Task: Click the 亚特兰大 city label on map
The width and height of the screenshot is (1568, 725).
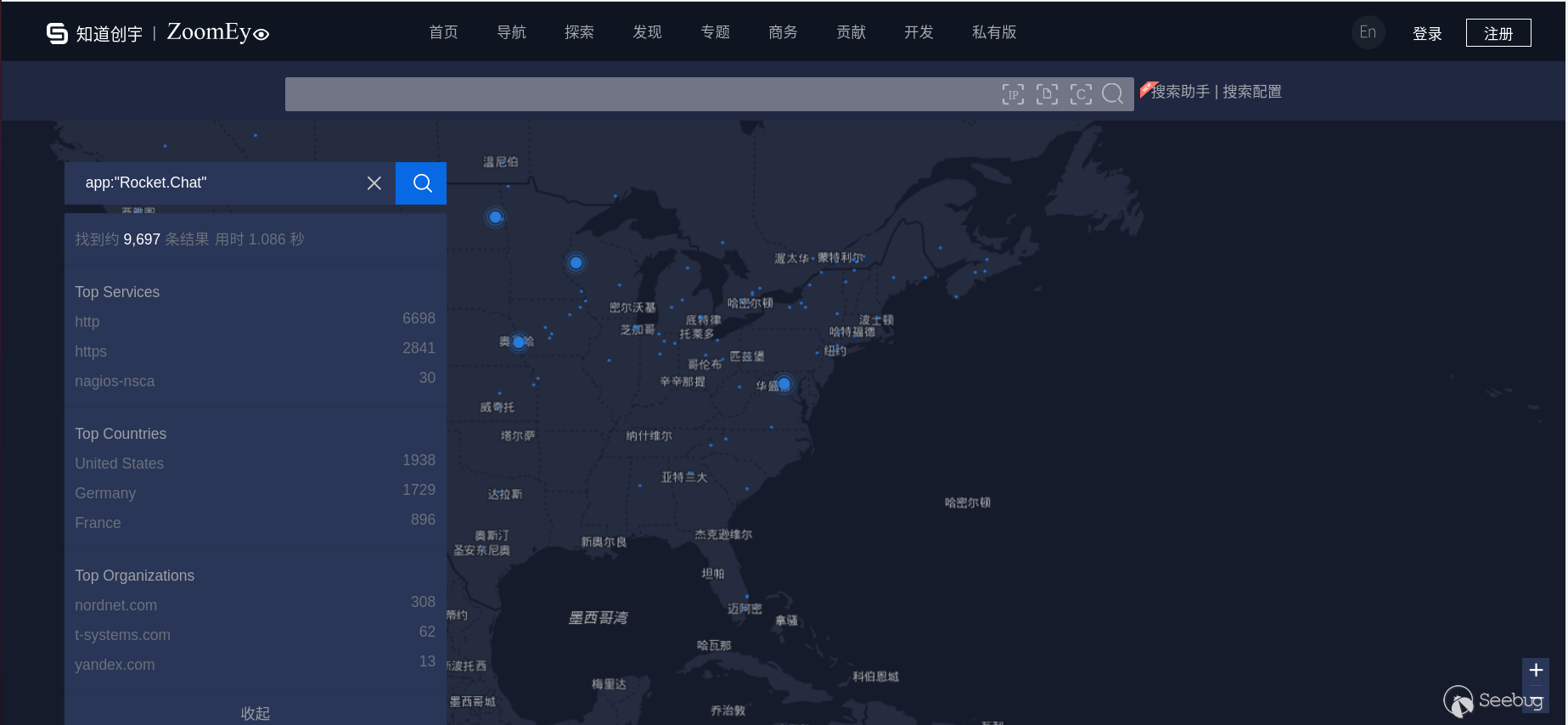Action: (684, 477)
